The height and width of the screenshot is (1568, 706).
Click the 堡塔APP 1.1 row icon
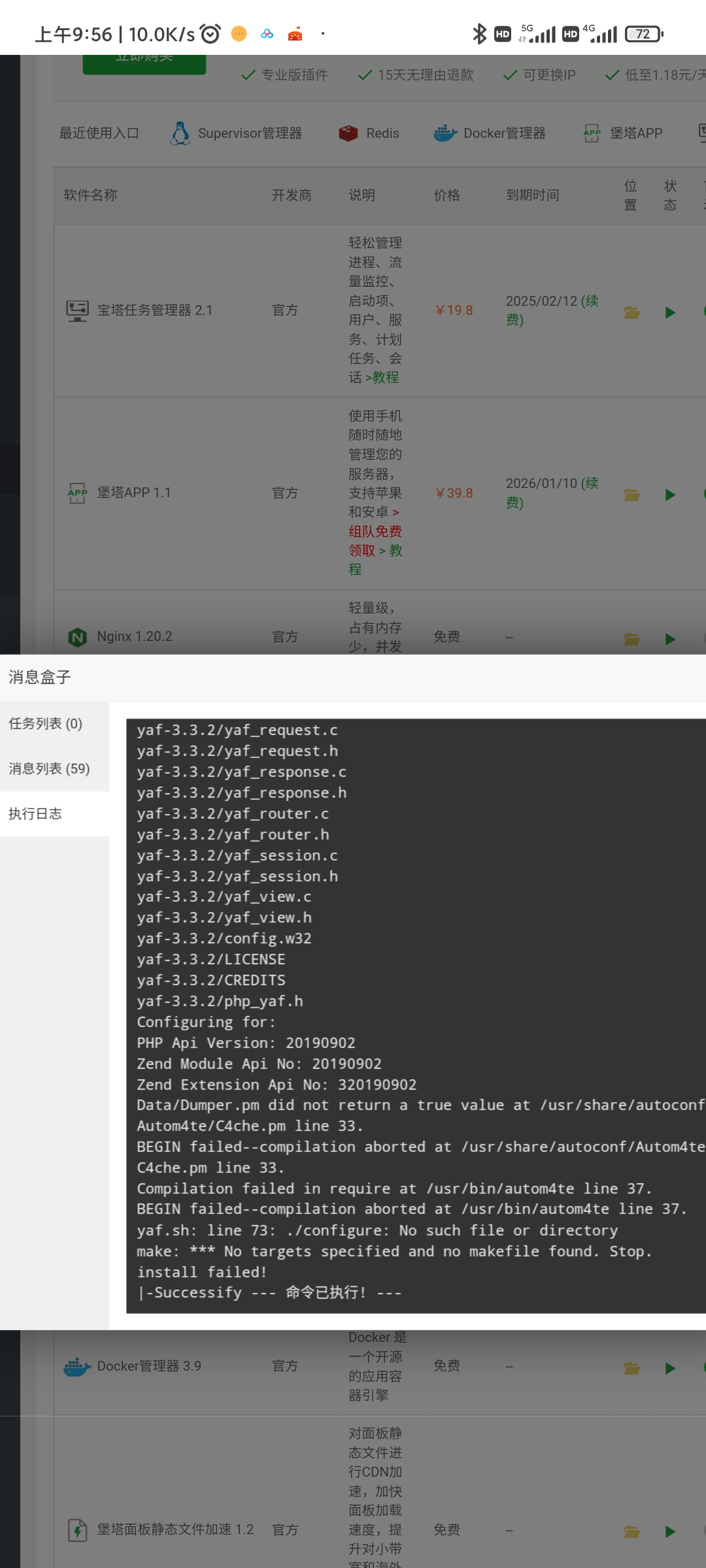tap(77, 493)
